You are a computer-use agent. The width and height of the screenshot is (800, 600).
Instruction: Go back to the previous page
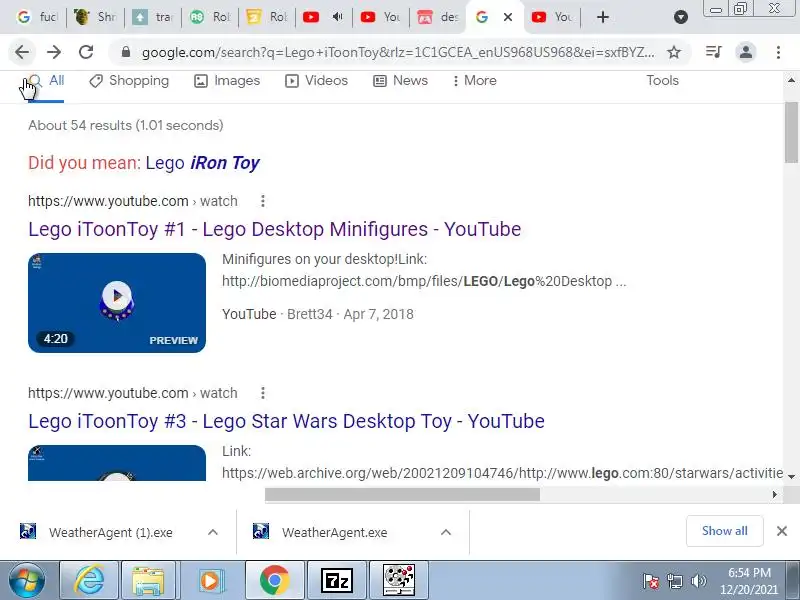click(22, 52)
